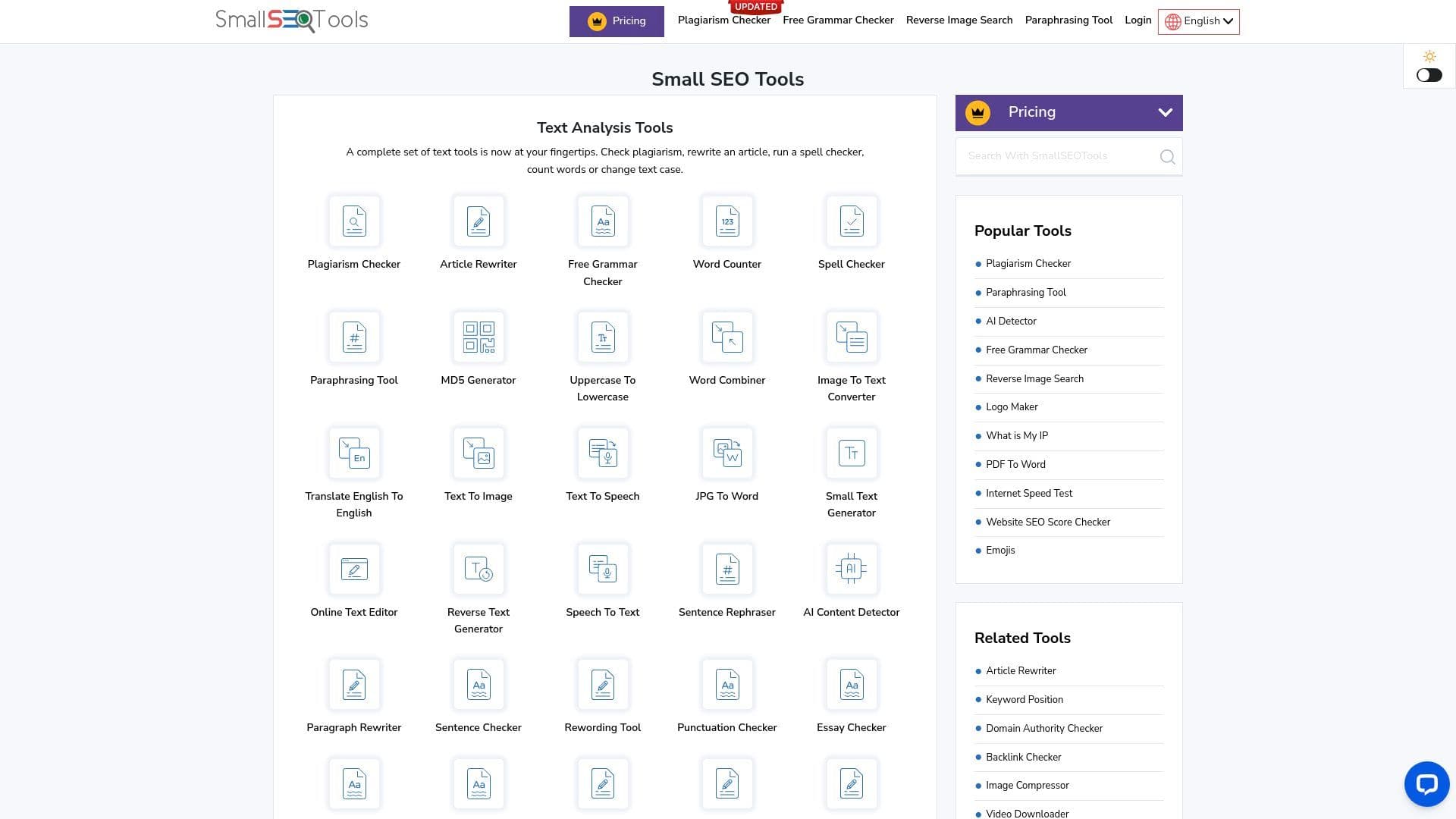This screenshot has width=1456, height=819.
Task: Expand the English language dropdown
Action: pos(1198,21)
